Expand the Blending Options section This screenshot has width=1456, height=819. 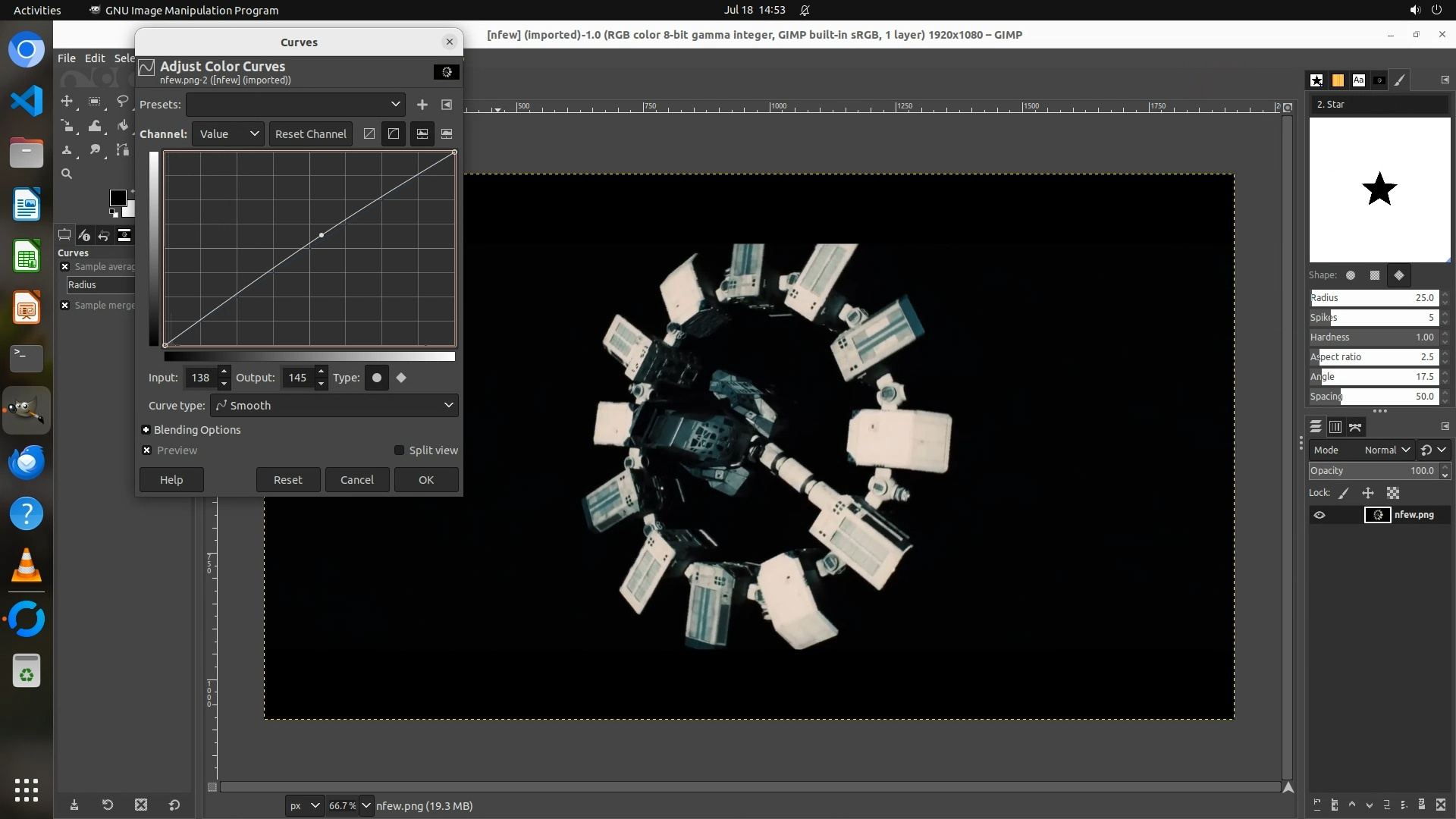tap(146, 430)
